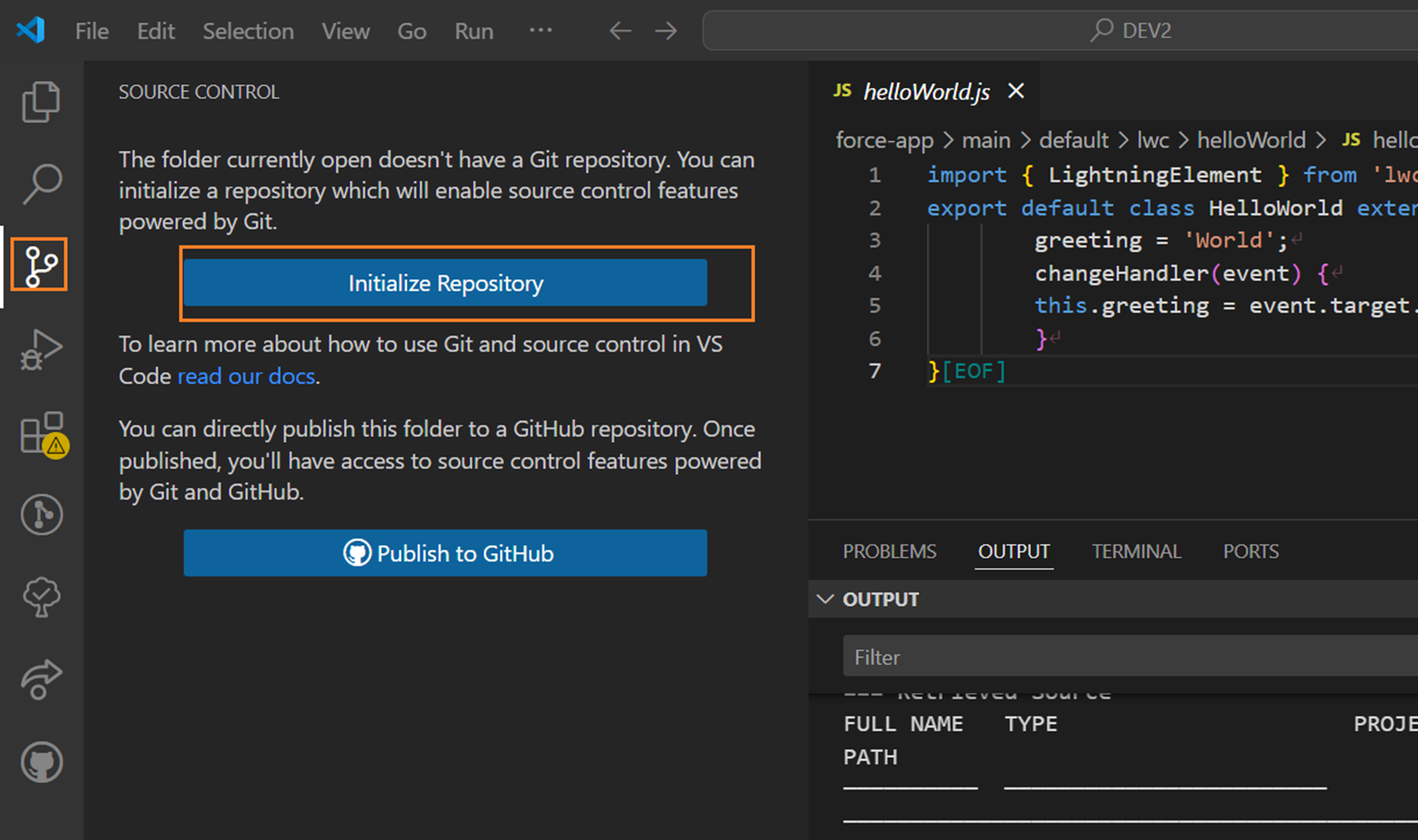Go back with the left arrow
1418x840 pixels.
(620, 31)
